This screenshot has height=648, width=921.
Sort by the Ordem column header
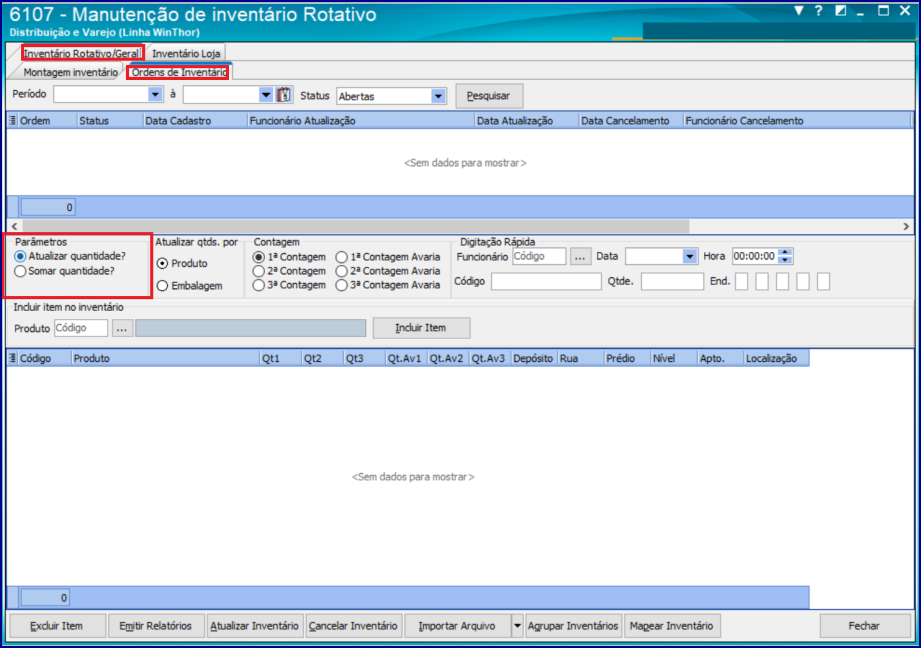coord(48,121)
